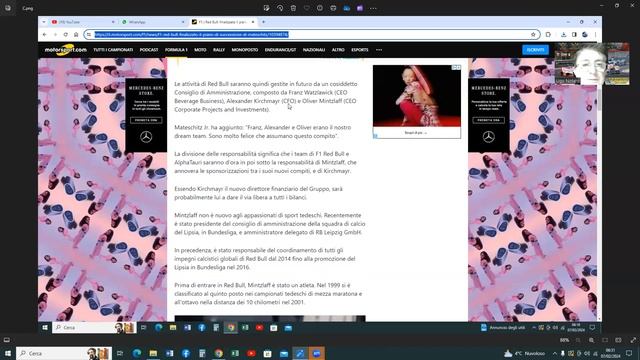This screenshot has width=640, height=360.
Task: Open Zoom from the bottom taskbar
Action: pyautogui.click(x=317, y=353)
